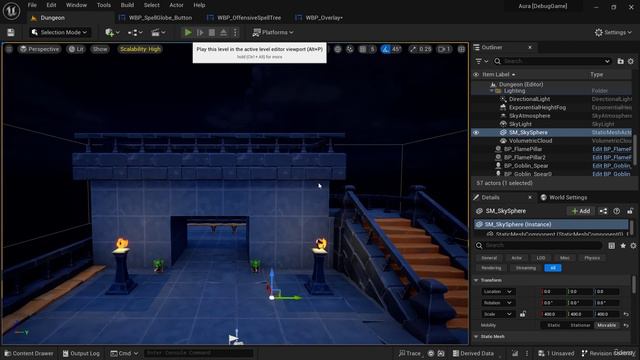Toggle show favorites star in Details
Viewport: 640px width, 360px height.
point(622,245)
